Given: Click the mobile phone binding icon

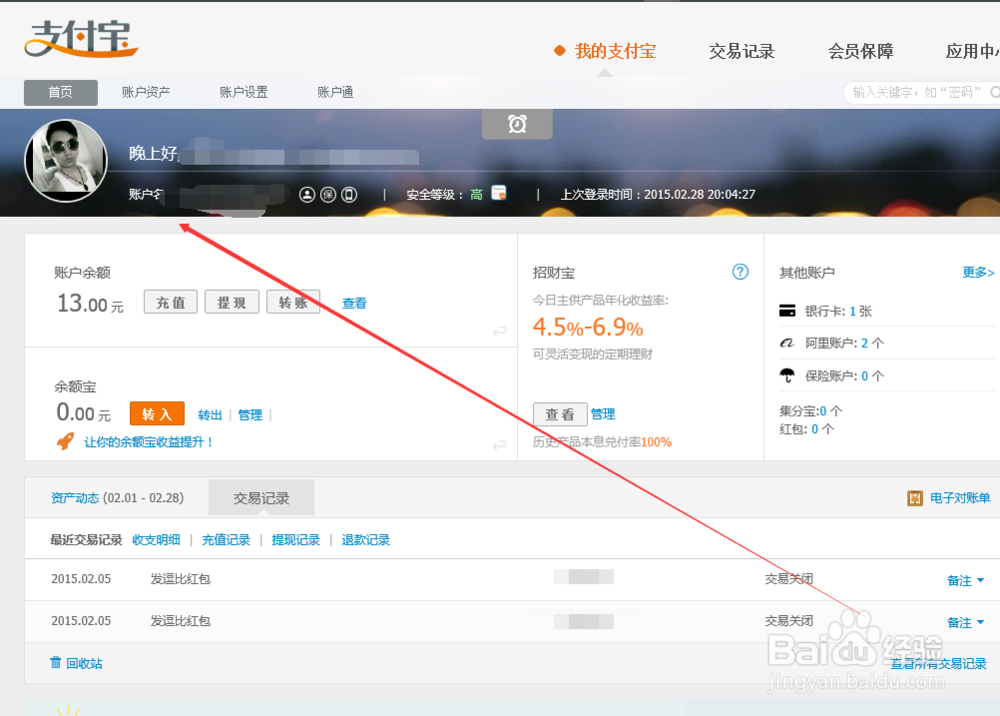Looking at the screenshot, I should 349,194.
